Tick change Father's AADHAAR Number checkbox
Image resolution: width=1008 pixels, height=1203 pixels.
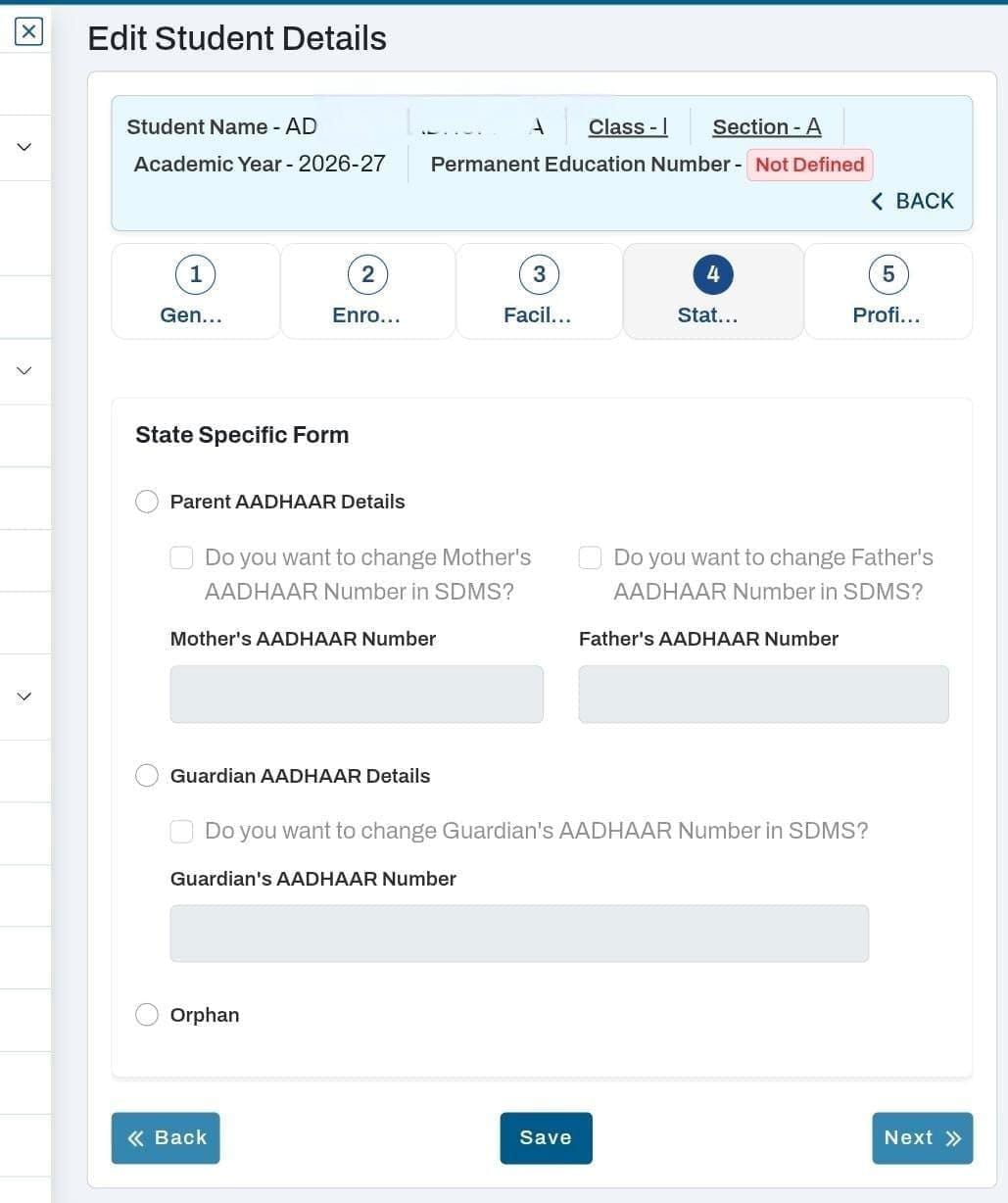pyautogui.click(x=590, y=557)
